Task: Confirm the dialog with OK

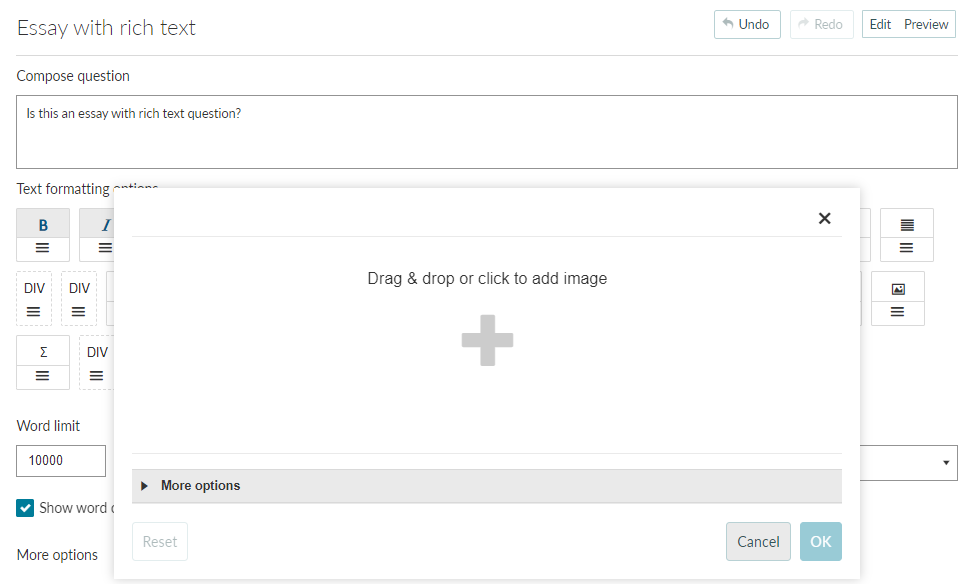Action: tap(821, 542)
